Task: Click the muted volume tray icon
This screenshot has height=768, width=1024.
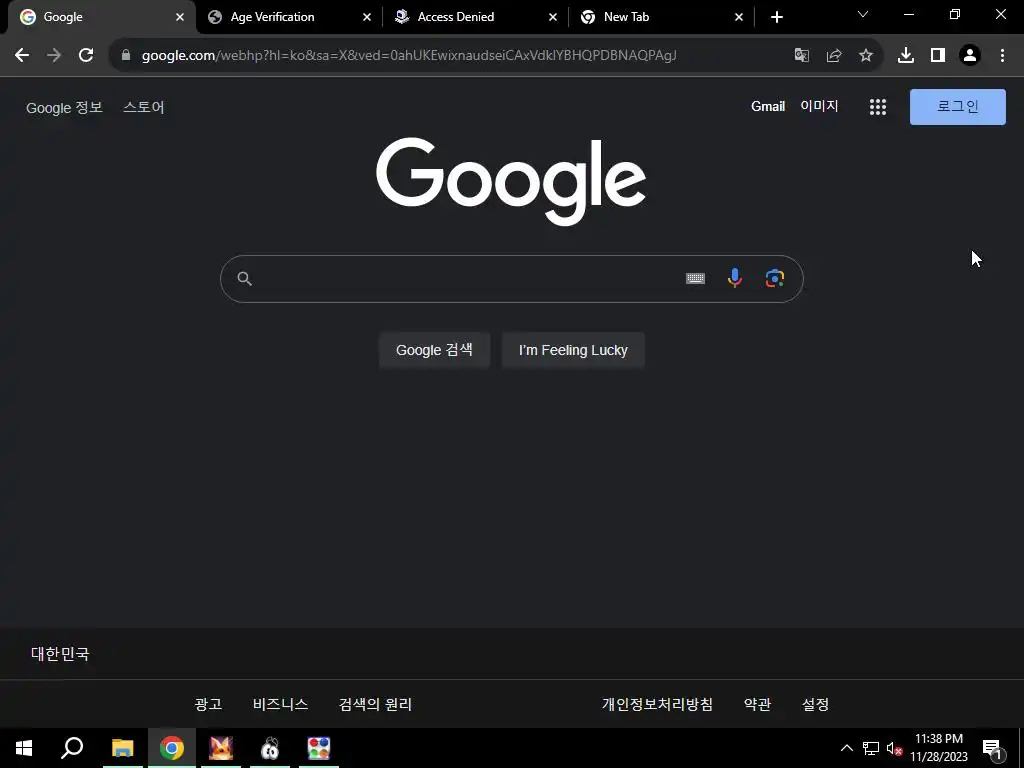Action: (x=894, y=748)
